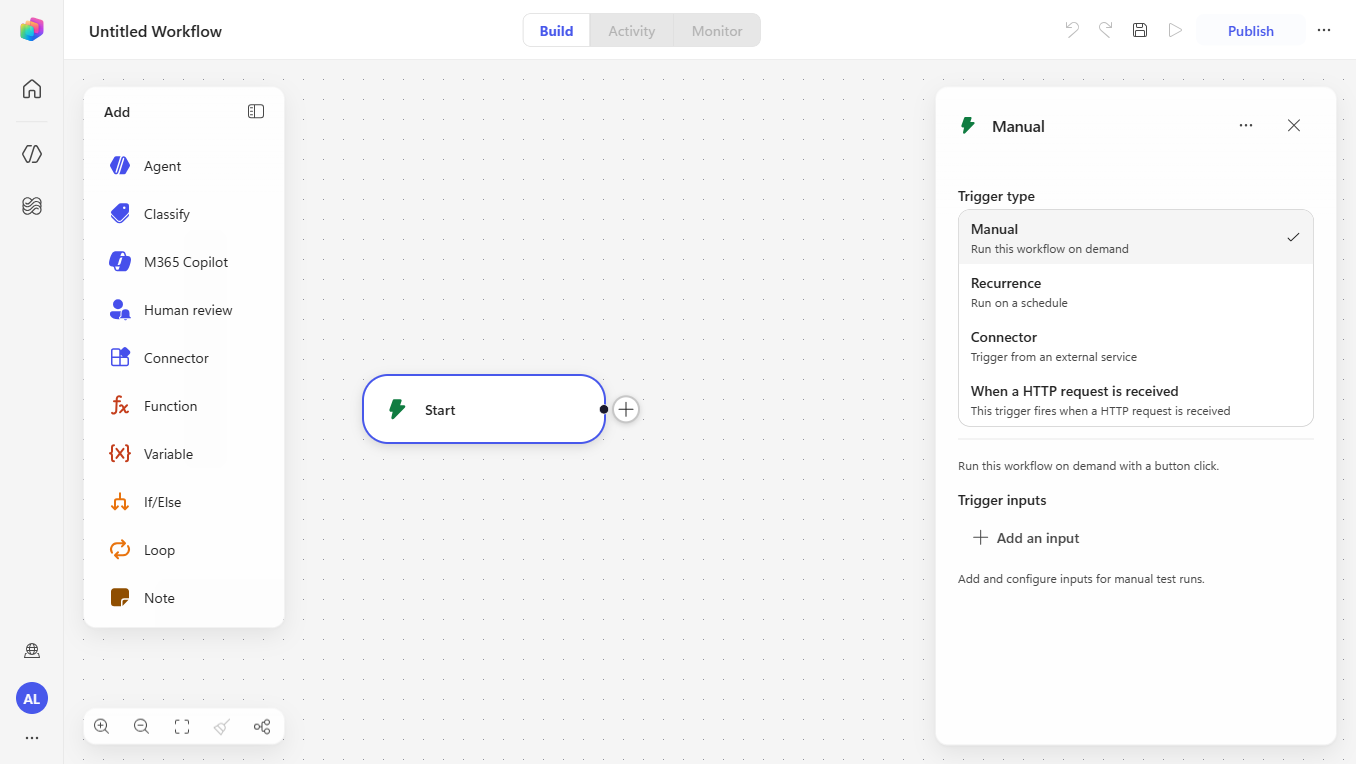This screenshot has width=1356, height=764.
Task: Publish the workflow
Action: [1251, 30]
